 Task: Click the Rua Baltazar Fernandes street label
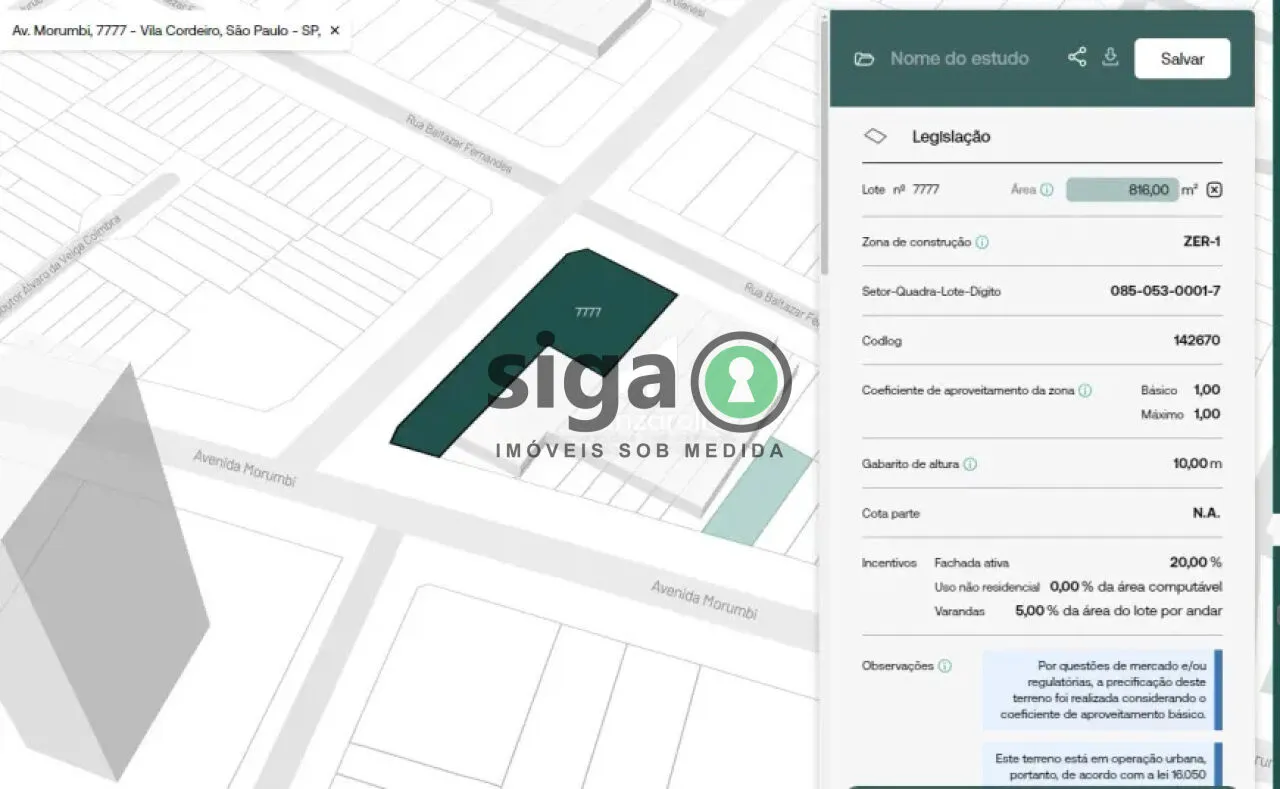pyautogui.click(x=459, y=143)
